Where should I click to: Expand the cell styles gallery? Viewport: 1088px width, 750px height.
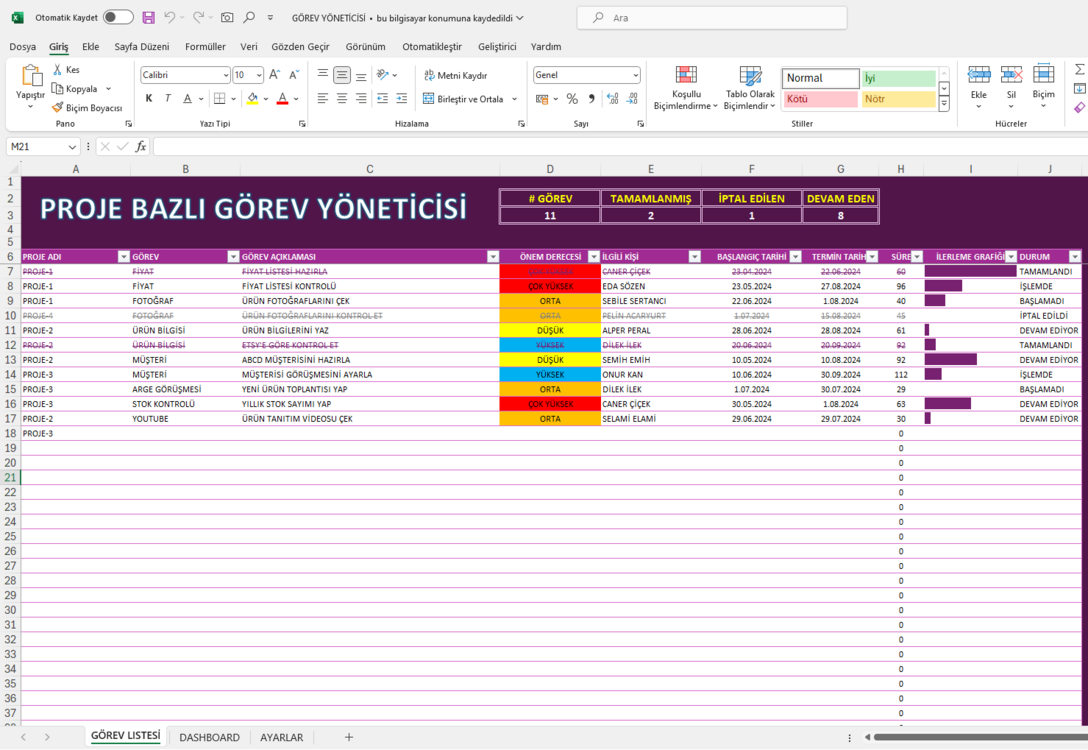pyautogui.click(x=944, y=104)
